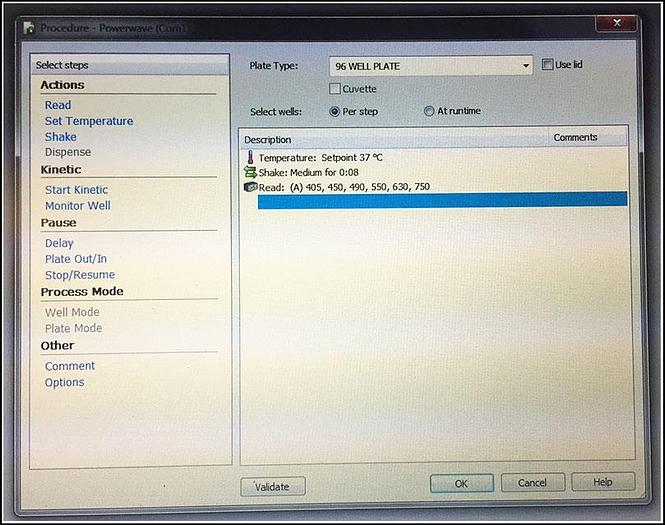Add a Start Kinetic step

[x=76, y=190]
